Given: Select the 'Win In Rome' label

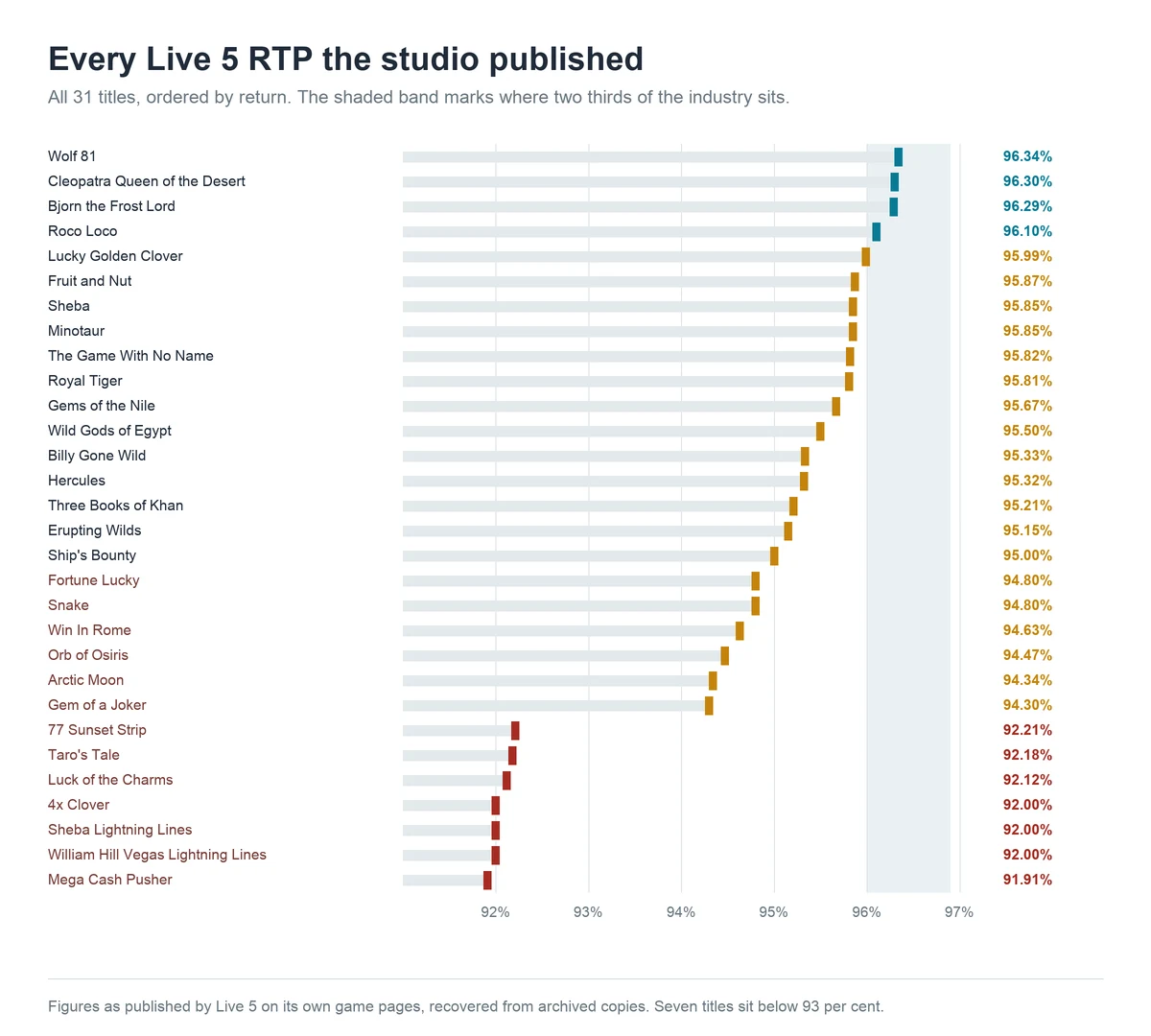Looking at the screenshot, I should (89, 630).
